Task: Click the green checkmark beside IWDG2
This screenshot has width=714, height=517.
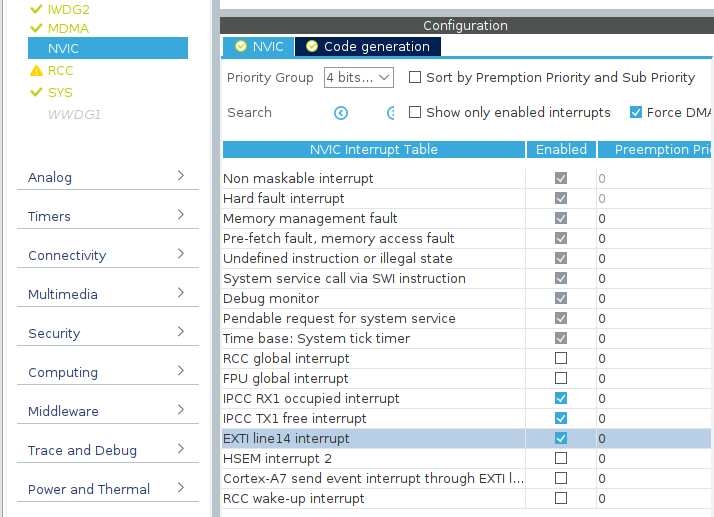Action: (x=36, y=9)
